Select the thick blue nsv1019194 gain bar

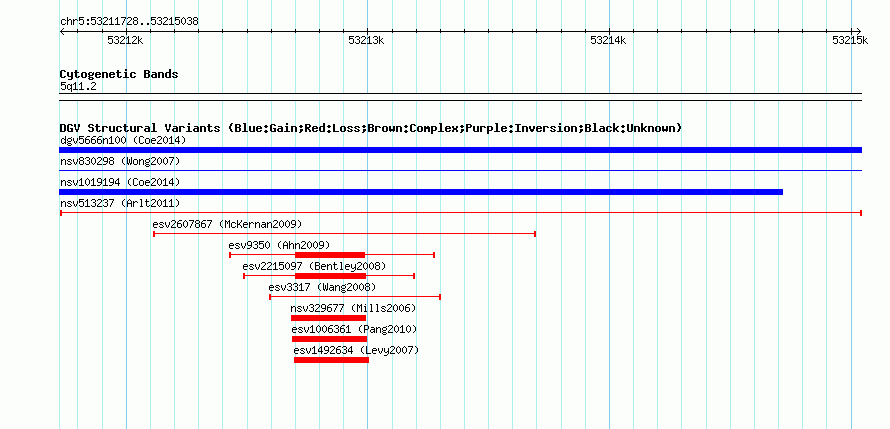pos(421,192)
